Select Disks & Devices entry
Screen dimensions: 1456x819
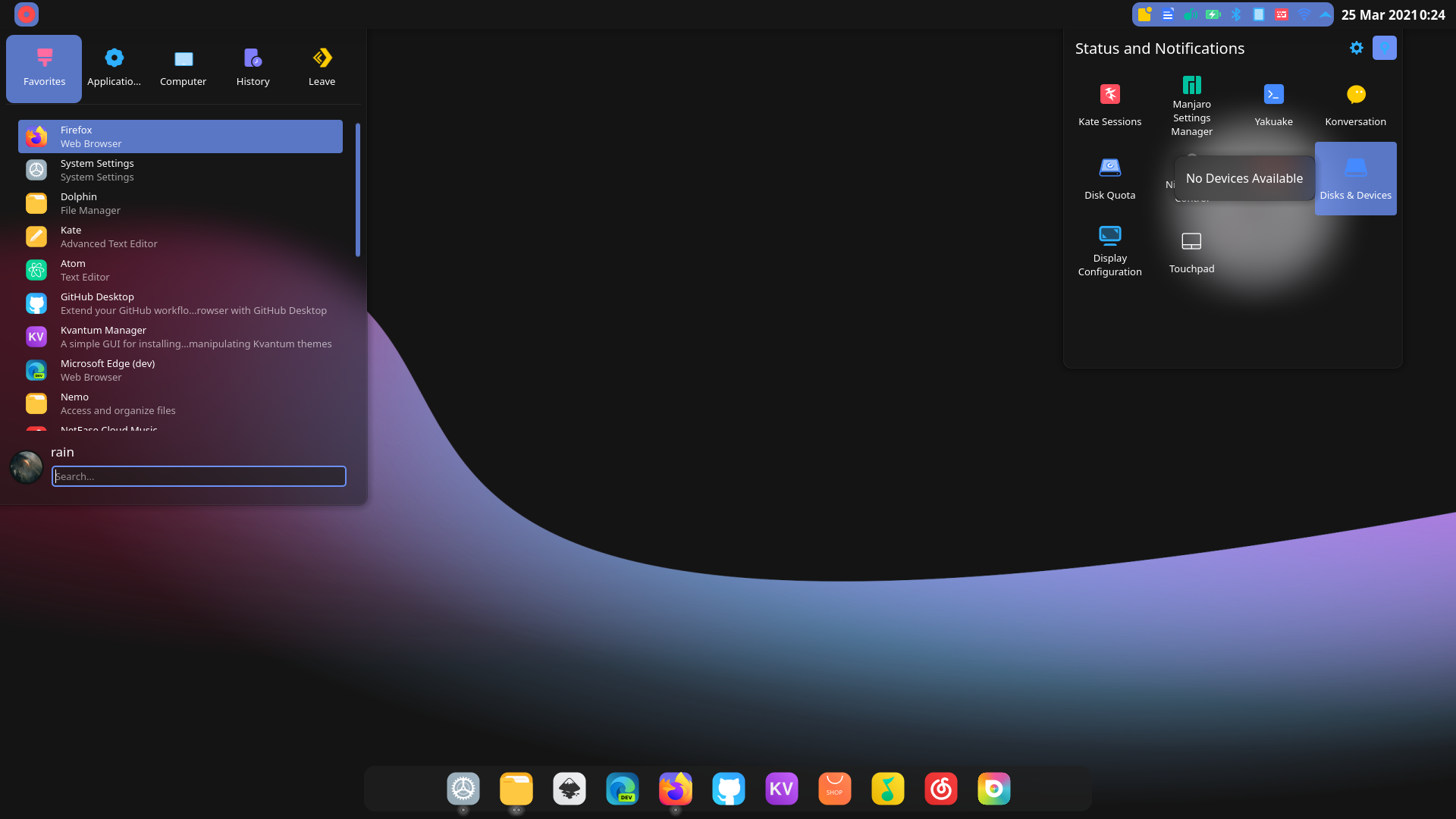click(x=1356, y=179)
